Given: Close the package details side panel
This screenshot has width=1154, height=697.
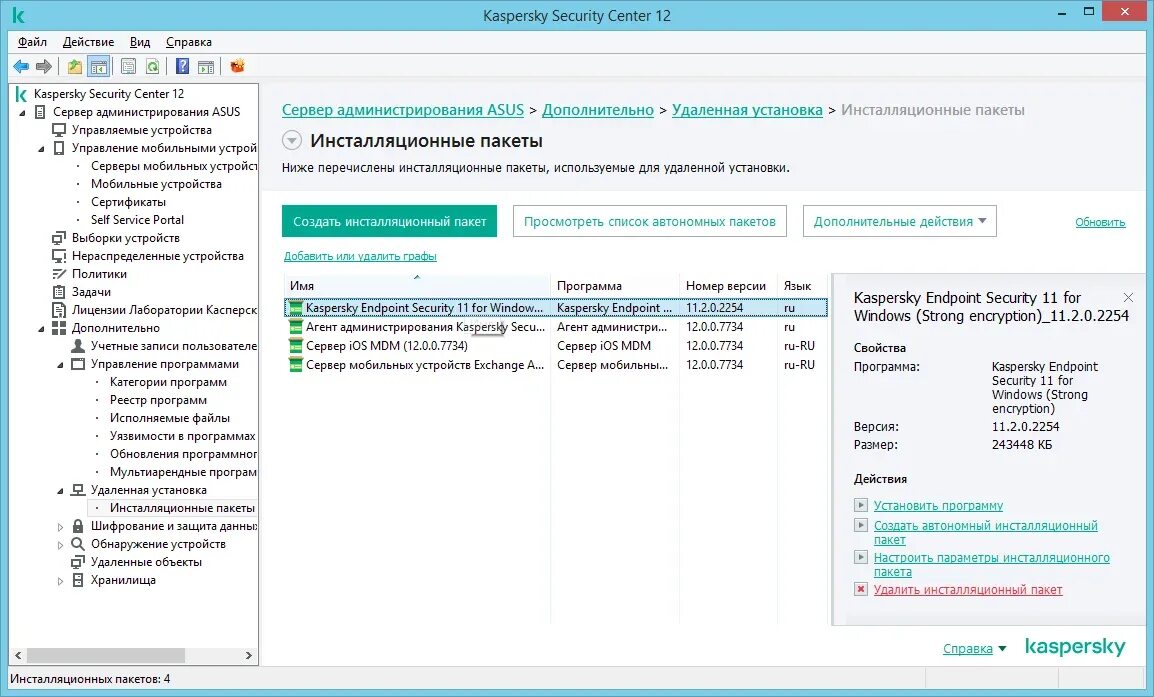Looking at the screenshot, I should click(1128, 297).
